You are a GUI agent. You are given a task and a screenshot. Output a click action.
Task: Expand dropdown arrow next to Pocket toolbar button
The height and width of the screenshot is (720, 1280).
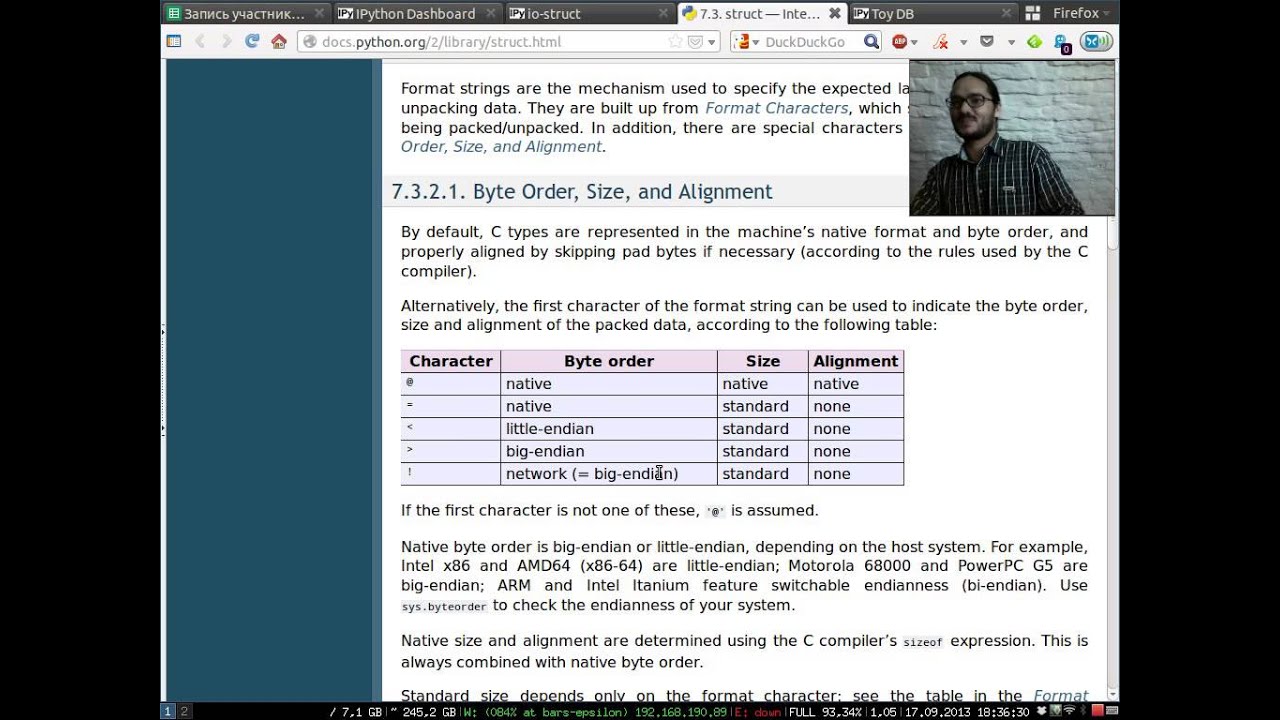point(1011,42)
